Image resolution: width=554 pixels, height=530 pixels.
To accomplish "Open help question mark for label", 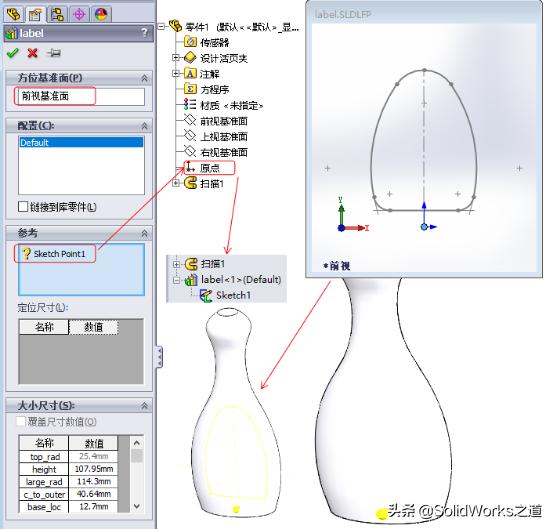I will [145, 33].
